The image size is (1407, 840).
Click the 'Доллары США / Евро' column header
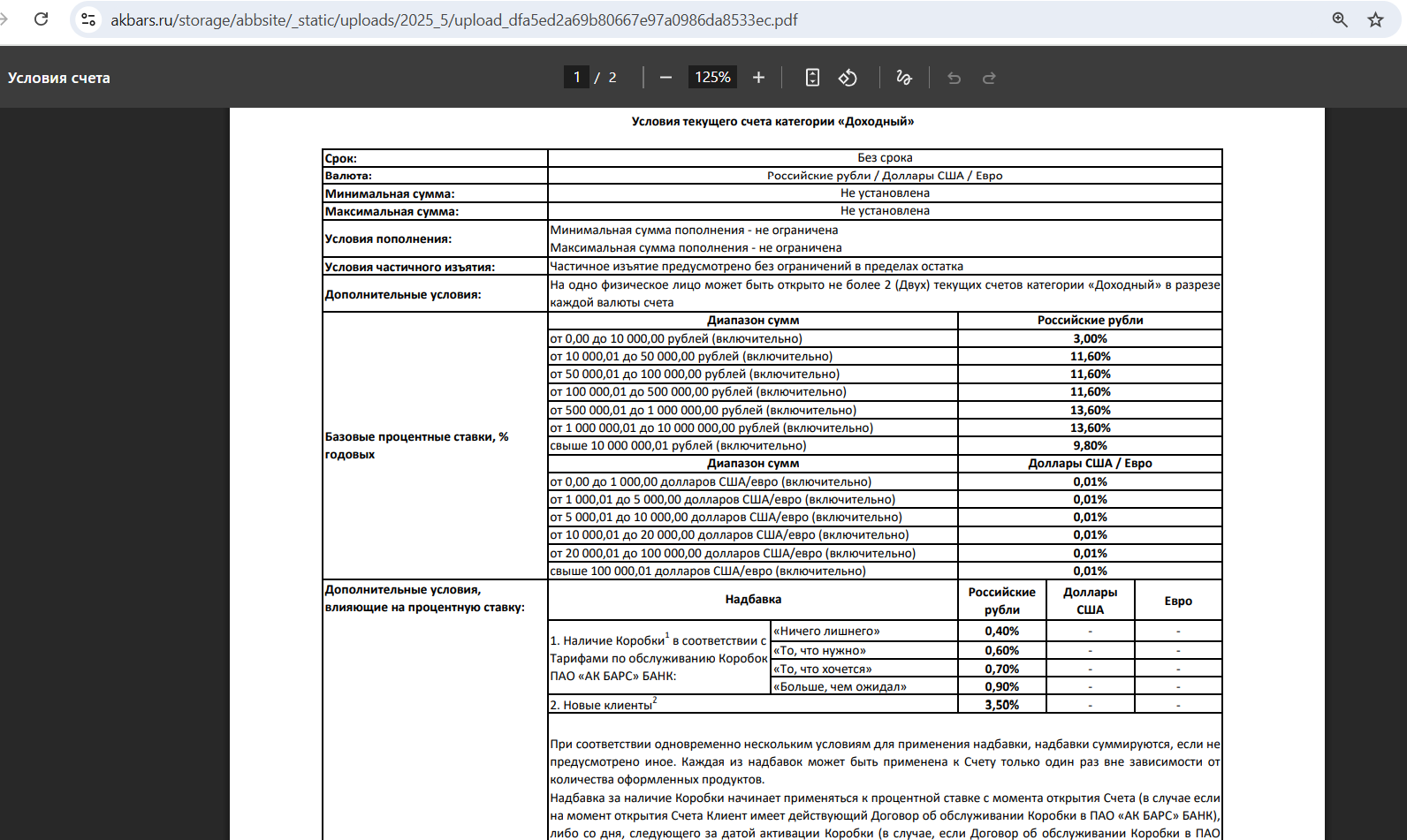point(1090,463)
